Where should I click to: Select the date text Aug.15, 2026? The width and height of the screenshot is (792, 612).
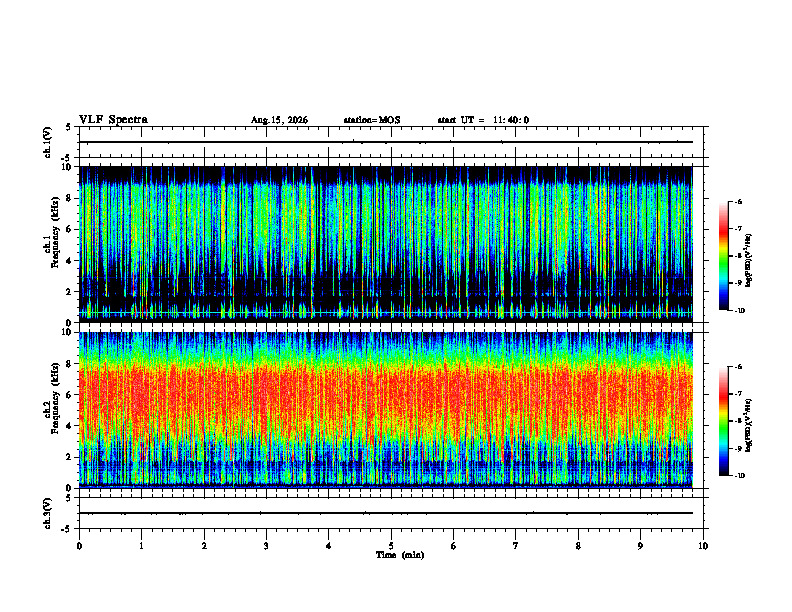(x=279, y=120)
